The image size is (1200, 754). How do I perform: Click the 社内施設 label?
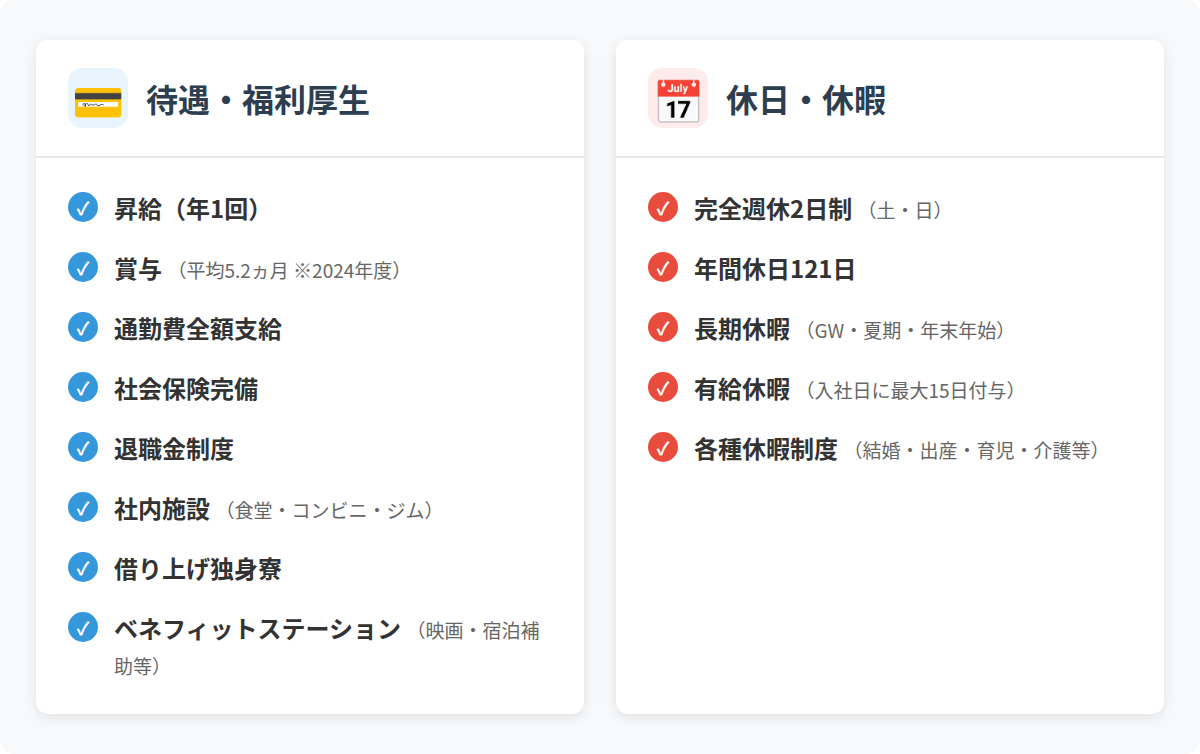(x=162, y=510)
